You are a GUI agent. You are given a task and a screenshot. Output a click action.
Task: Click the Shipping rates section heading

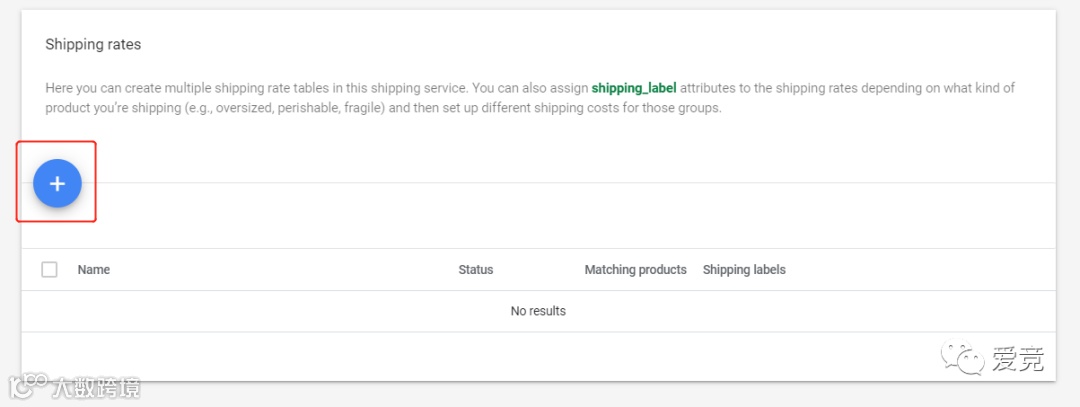[93, 45]
